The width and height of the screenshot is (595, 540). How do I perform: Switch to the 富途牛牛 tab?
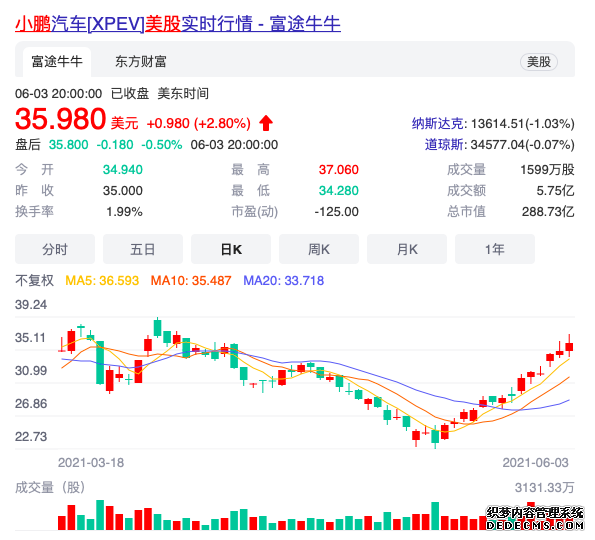click(x=57, y=61)
